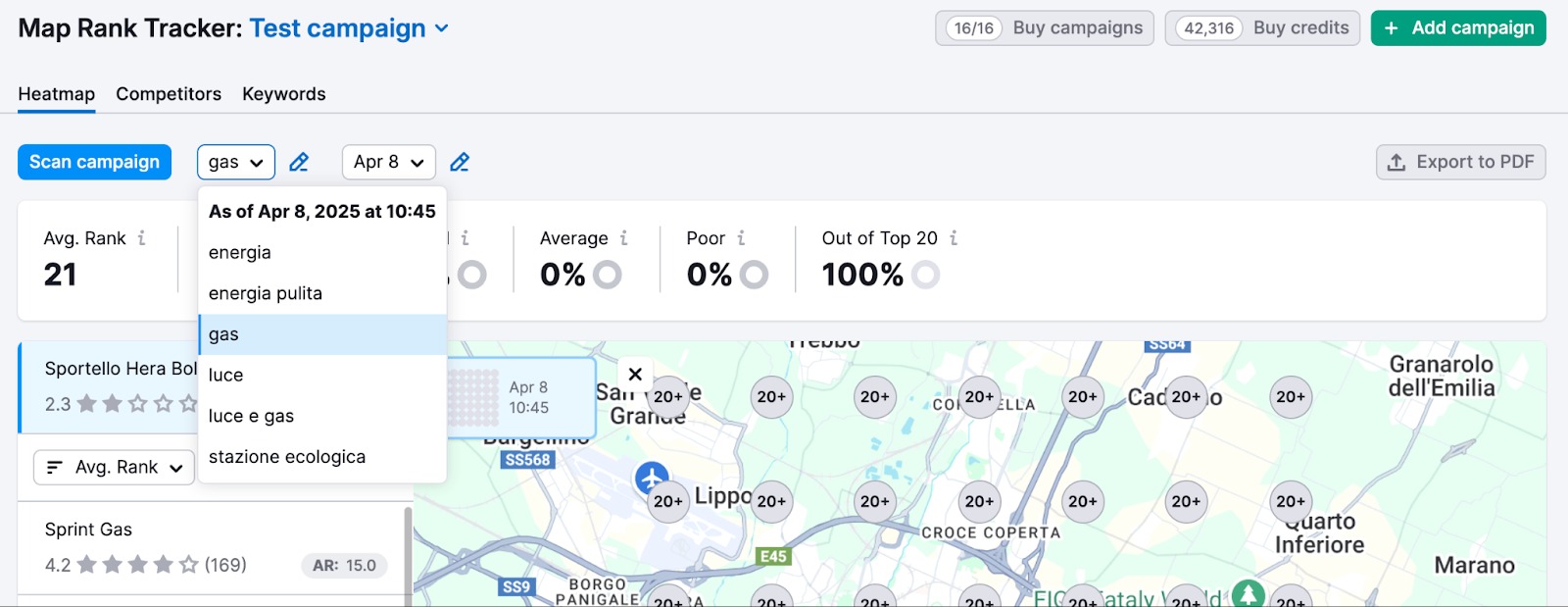Click info icon next to Avg. Rank
The image size is (1568, 607).
click(x=142, y=238)
